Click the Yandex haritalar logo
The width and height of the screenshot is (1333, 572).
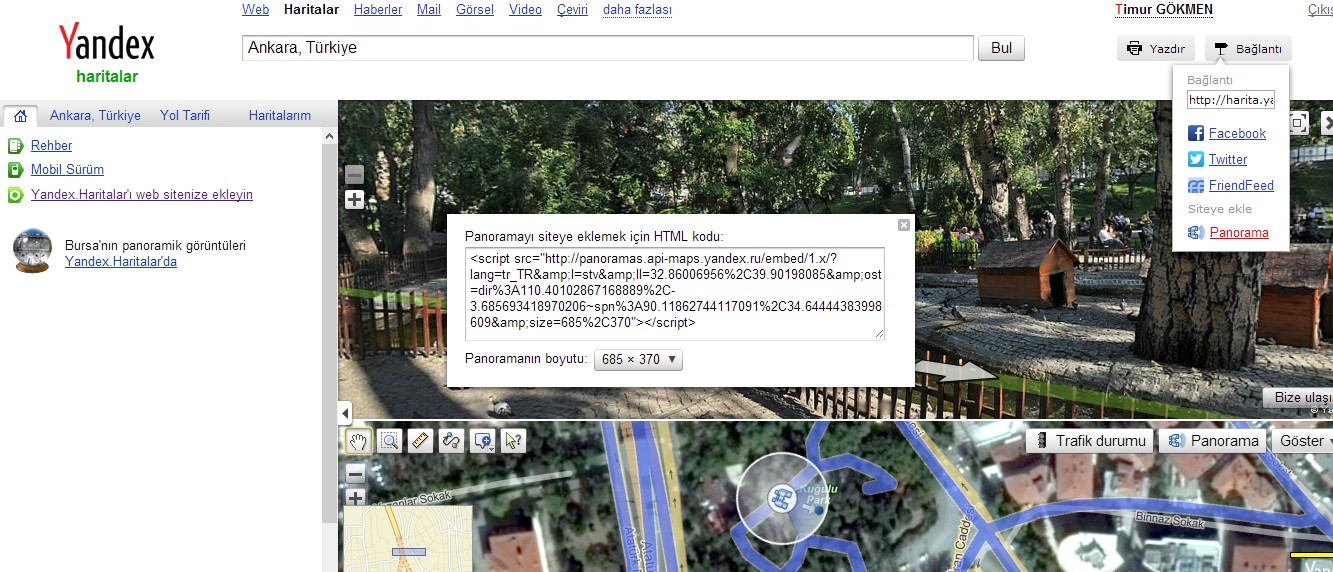pos(106,53)
